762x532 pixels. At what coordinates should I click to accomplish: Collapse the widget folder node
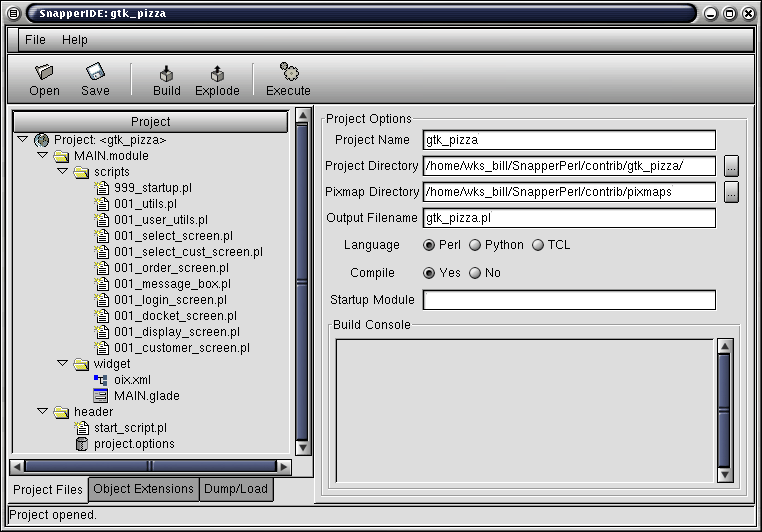(x=62, y=363)
